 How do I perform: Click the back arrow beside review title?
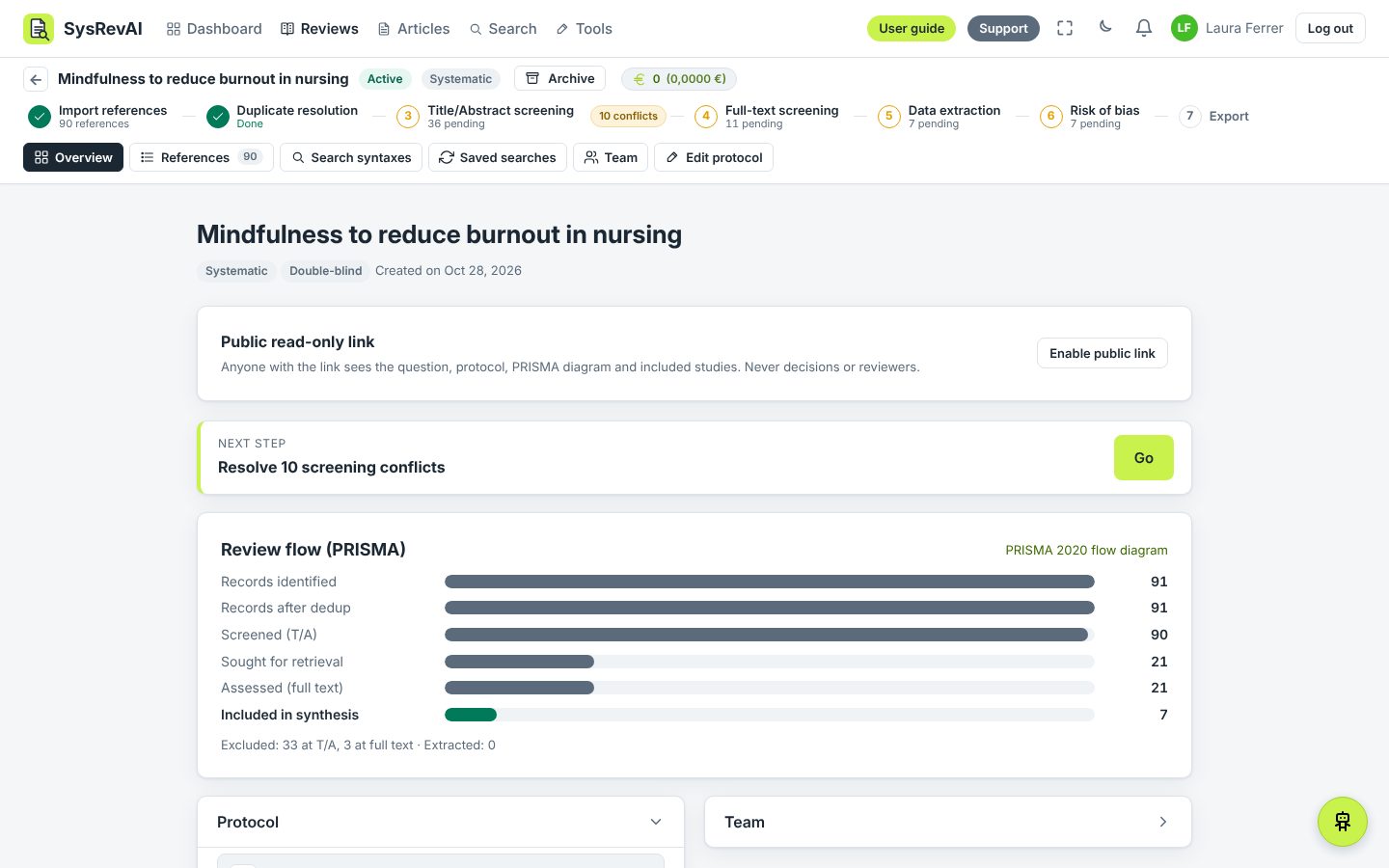[x=36, y=79]
